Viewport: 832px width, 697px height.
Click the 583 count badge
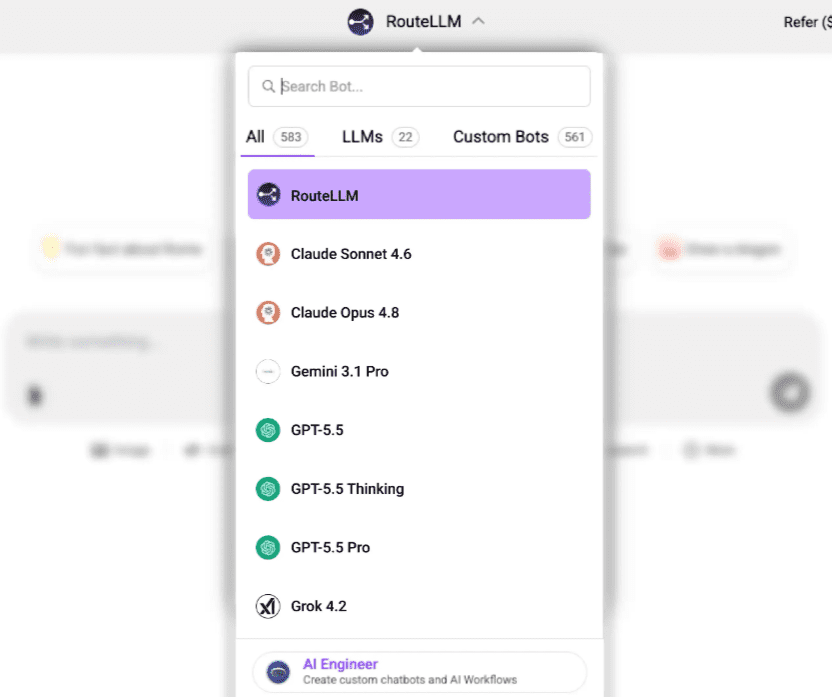tap(291, 137)
